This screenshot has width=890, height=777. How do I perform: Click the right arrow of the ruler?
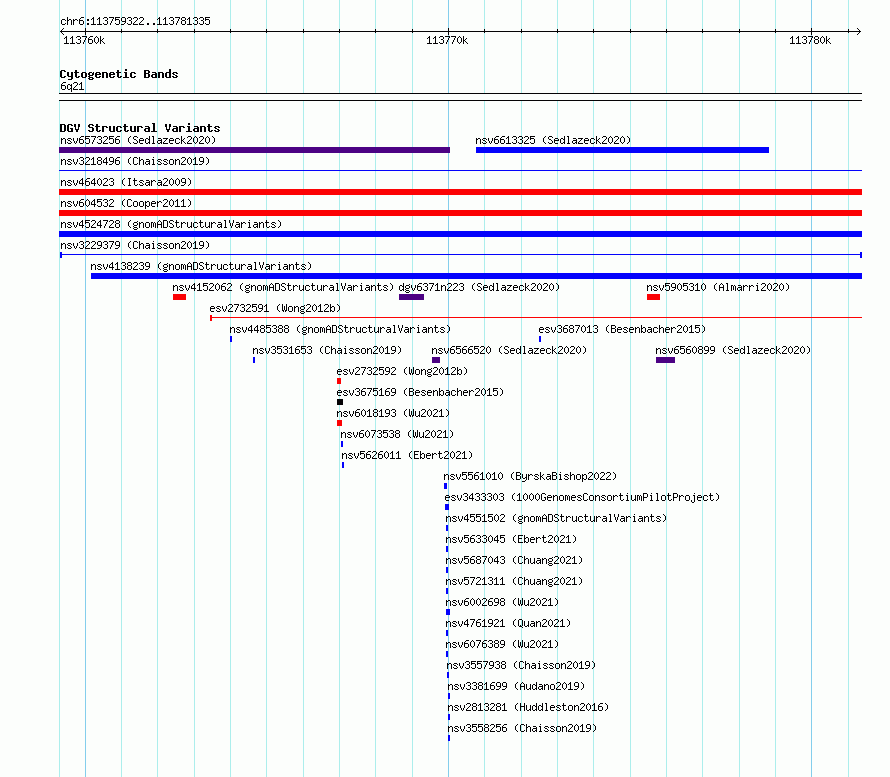tap(858, 31)
